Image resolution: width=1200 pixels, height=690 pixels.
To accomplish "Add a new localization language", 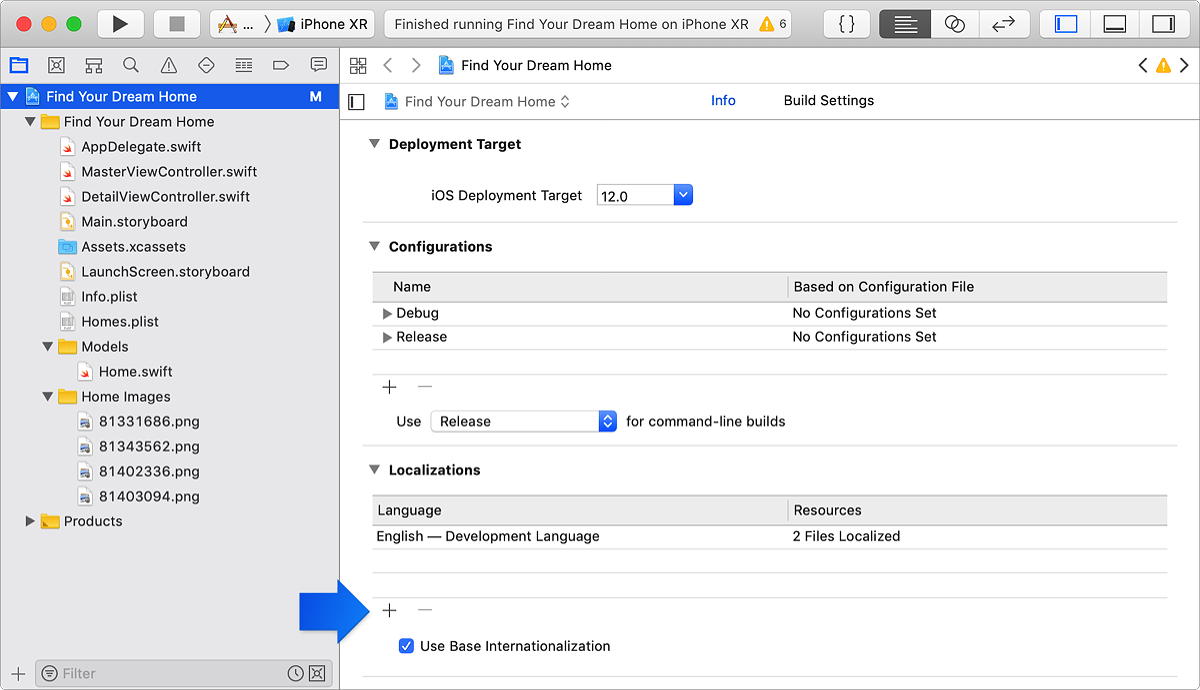I will pyautogui.click(x=390, y=610).
